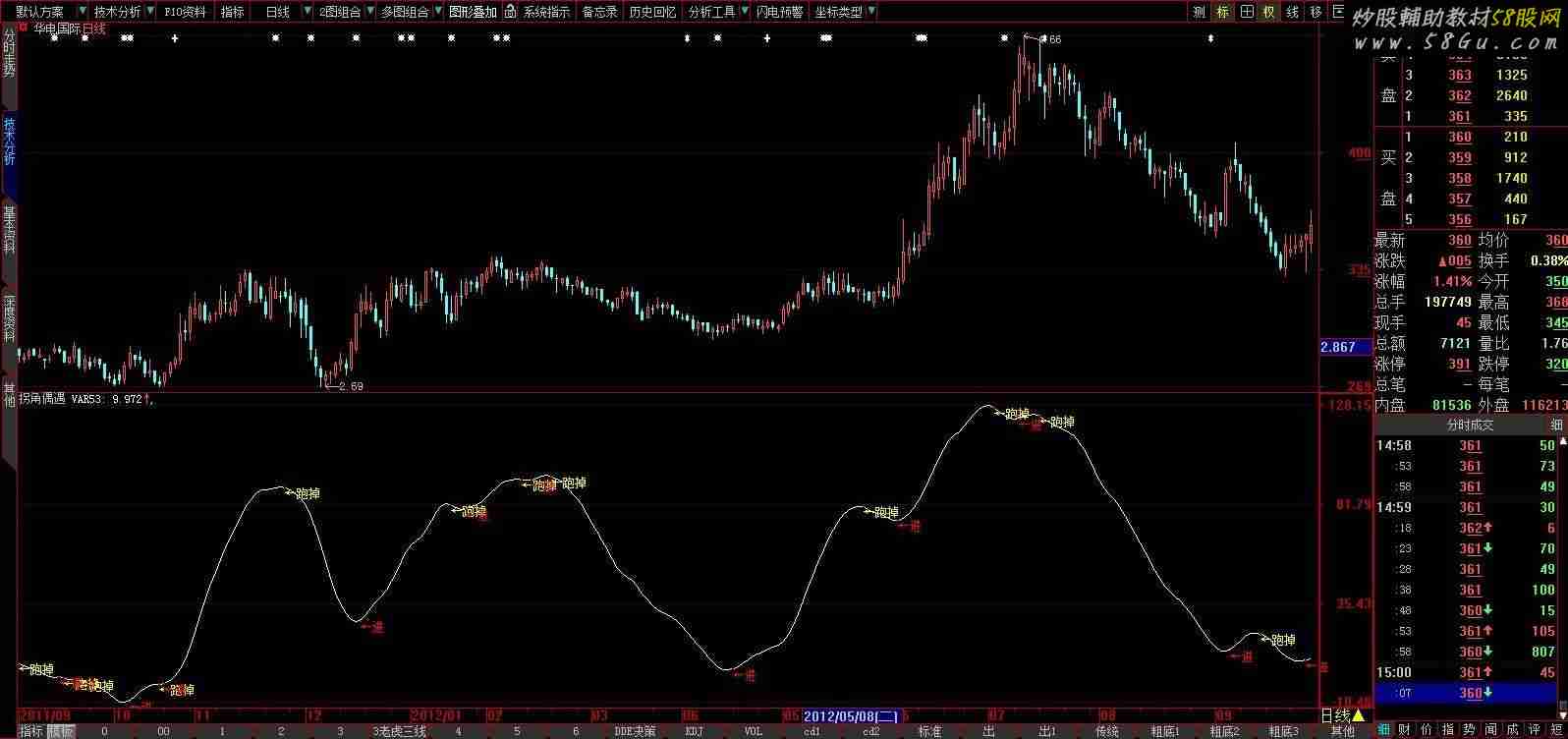Switch to 势 bottom-right tab
This screenshot has width=1568, height=739.
1469,730
